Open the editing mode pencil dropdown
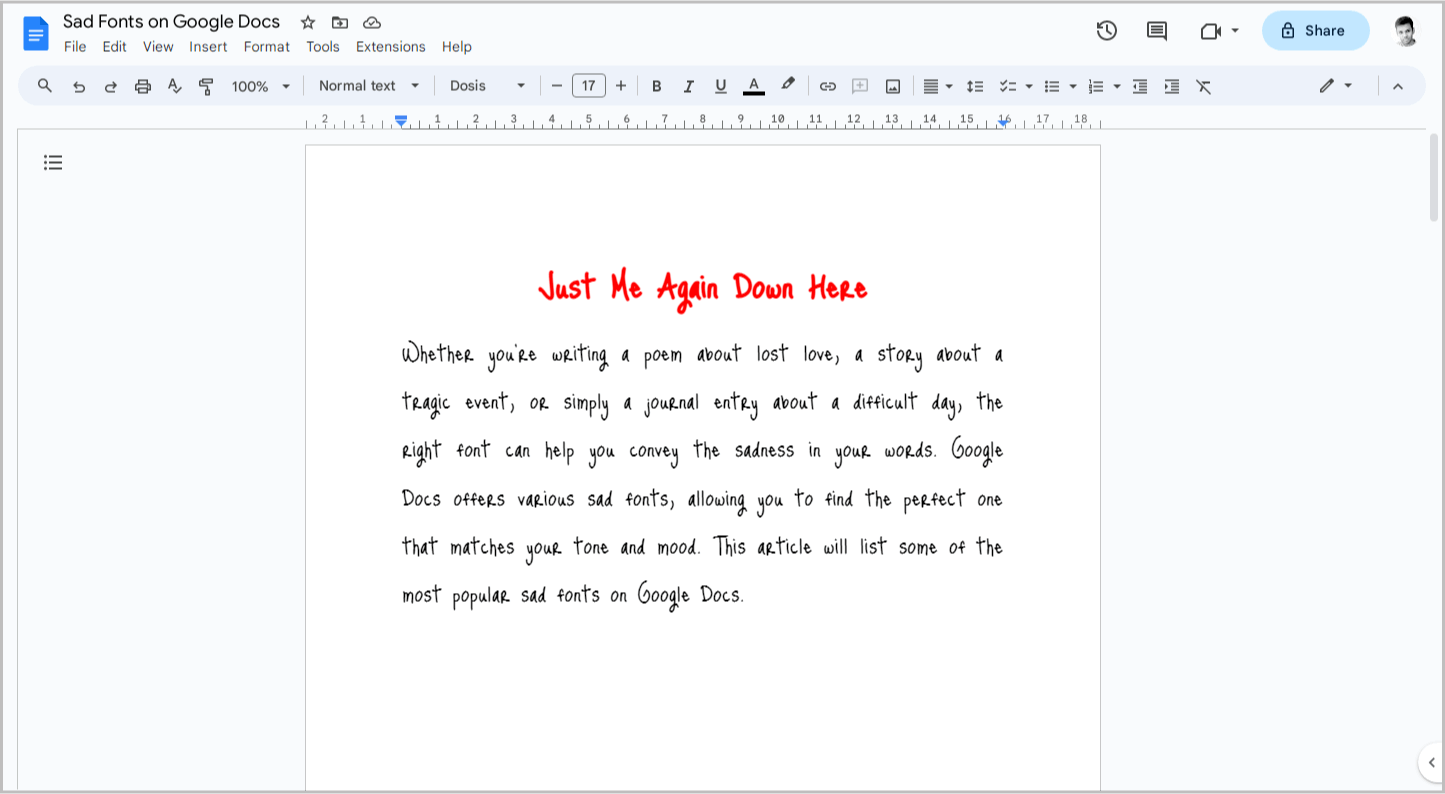This screenshot has height=794, width=1445. coord(1336,86)
